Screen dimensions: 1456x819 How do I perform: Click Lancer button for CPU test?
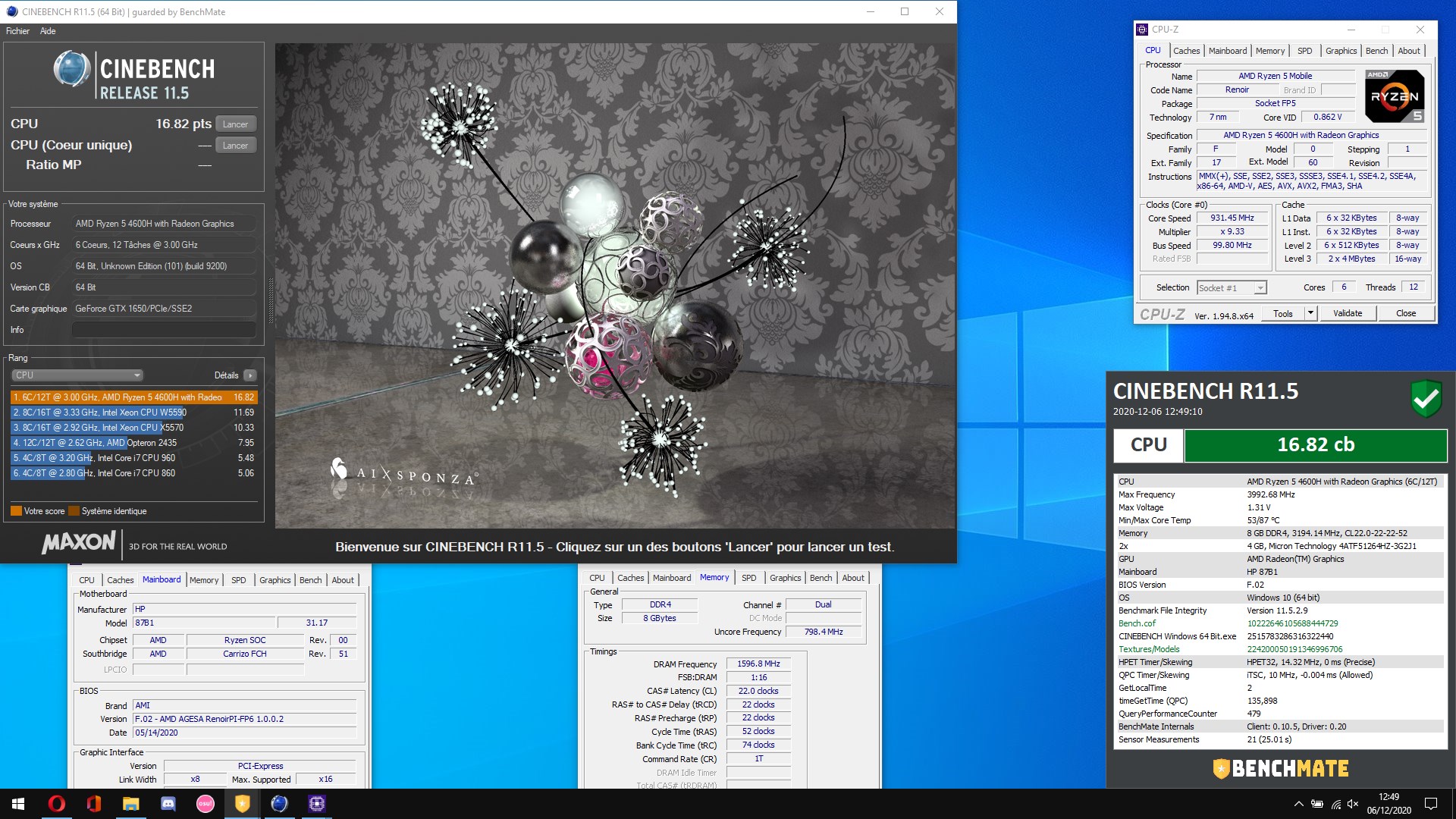tap(235, 124)
